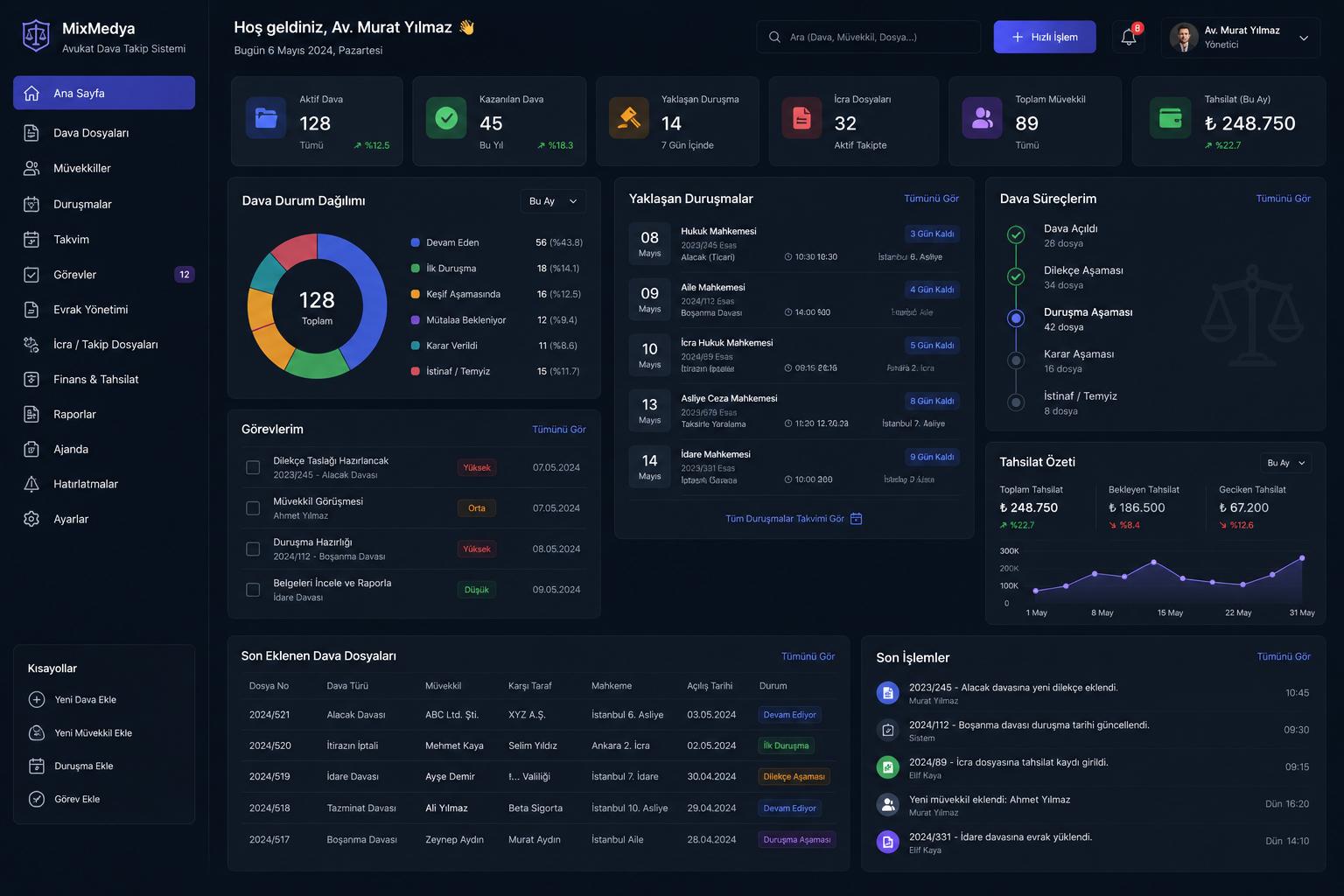Click the Hızlı İşlem button
The height and width of the screenshot is (896, 1344).
1045,37
